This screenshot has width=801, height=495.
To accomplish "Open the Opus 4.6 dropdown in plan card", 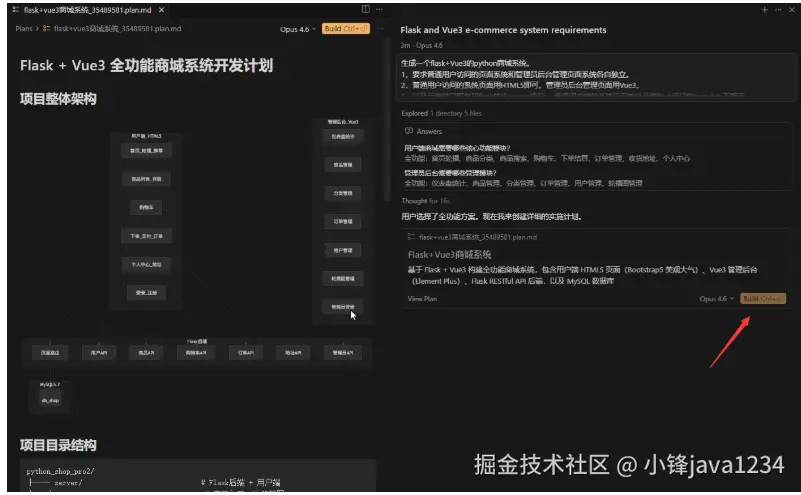I will (717, 299).
